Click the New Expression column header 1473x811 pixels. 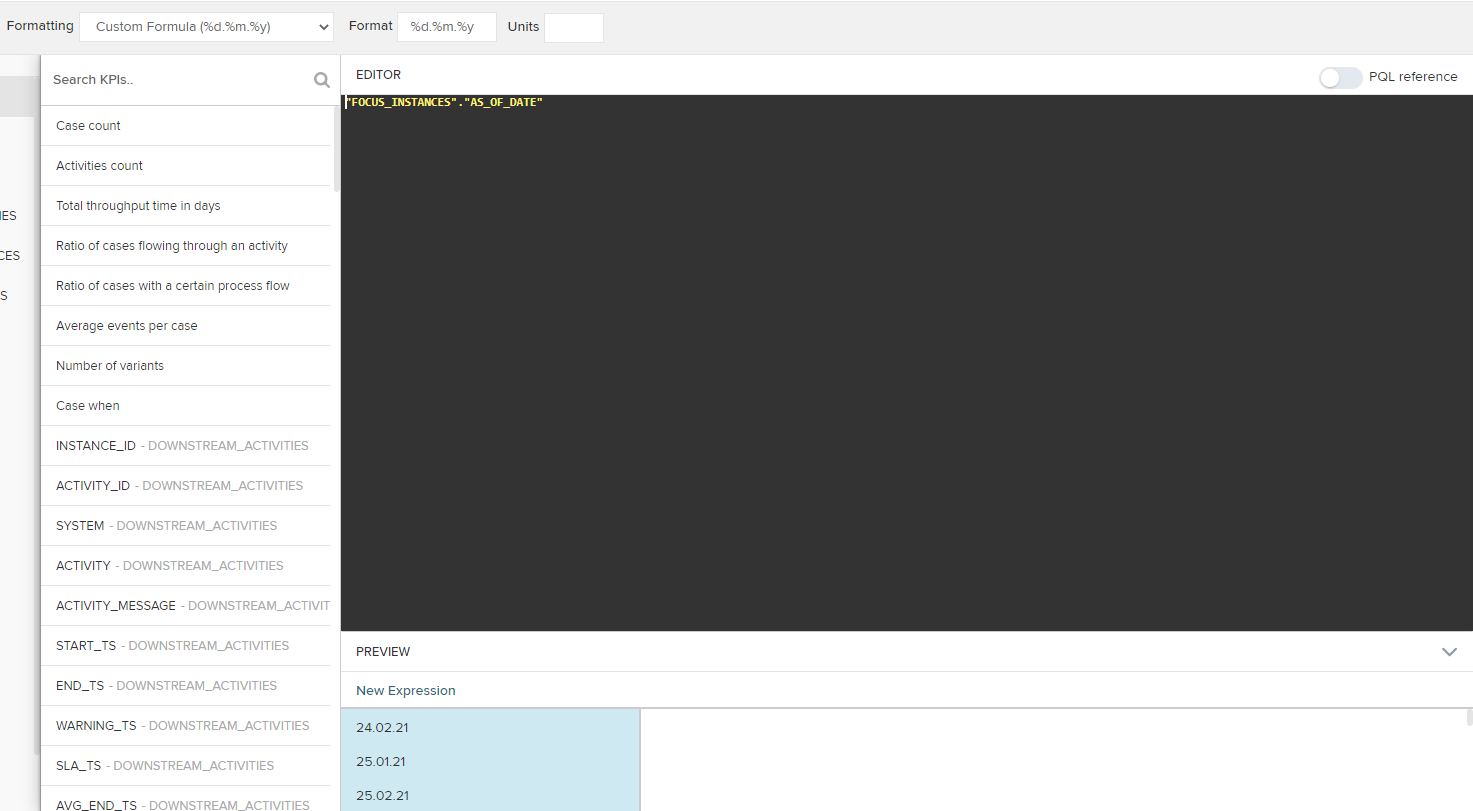(x=406, y=691)
